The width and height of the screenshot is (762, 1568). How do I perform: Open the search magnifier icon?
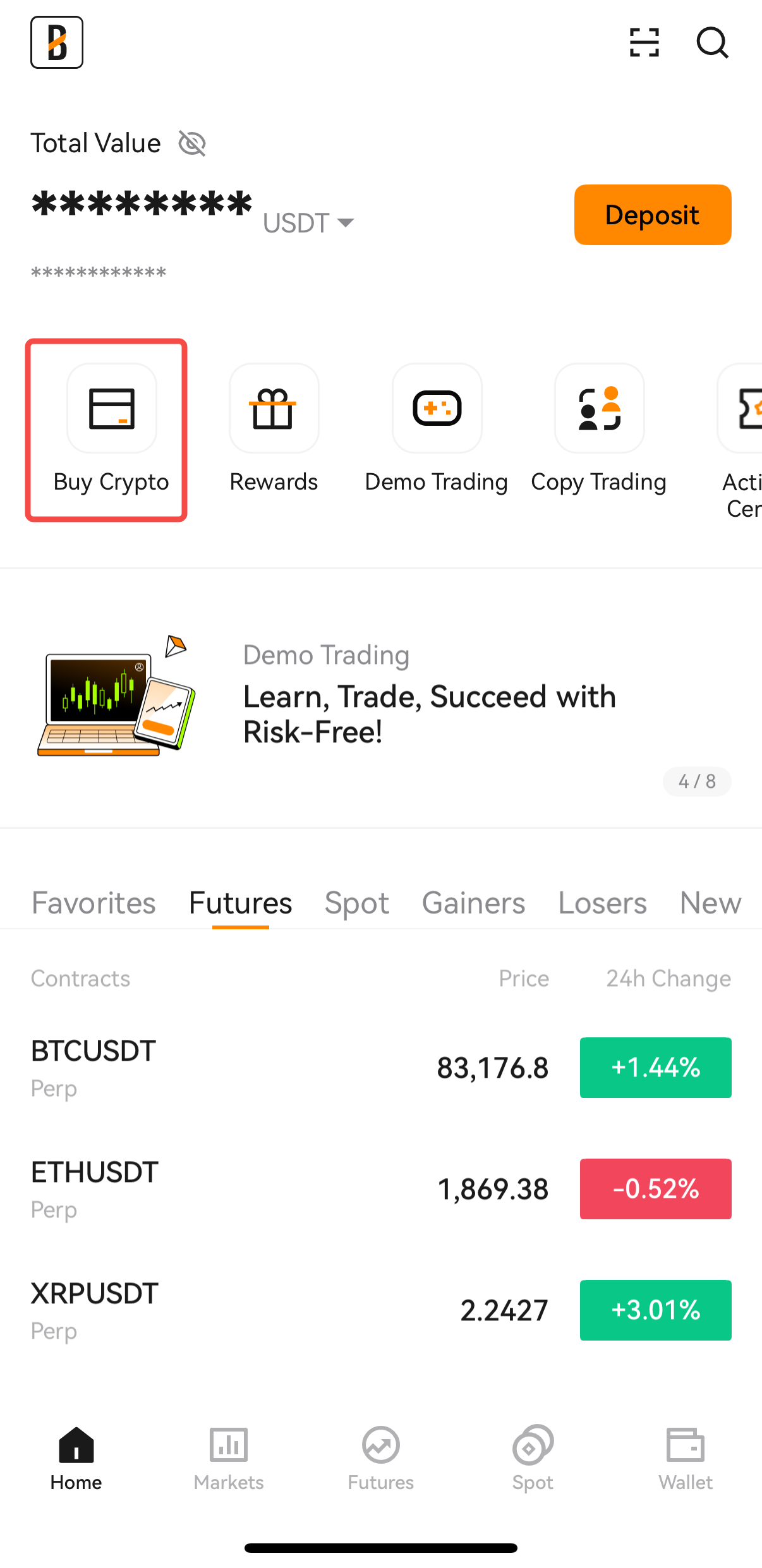click(713, 42)
